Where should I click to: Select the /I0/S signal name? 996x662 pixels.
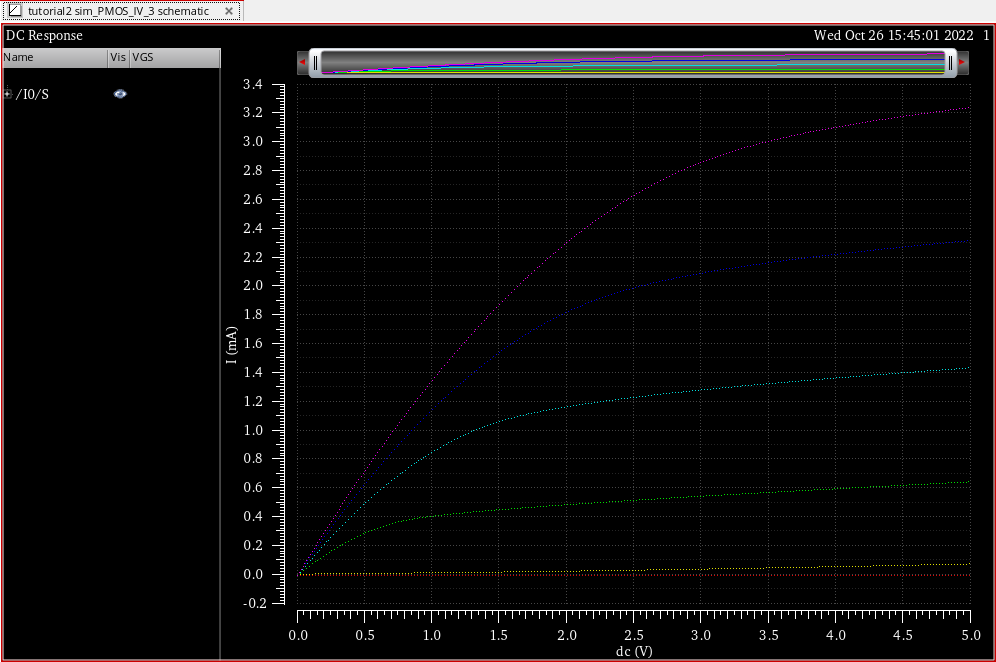coord(32,94)
